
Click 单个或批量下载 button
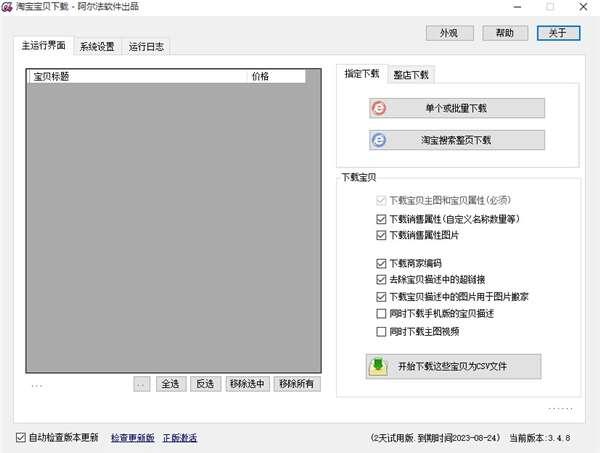click(457, 108)
